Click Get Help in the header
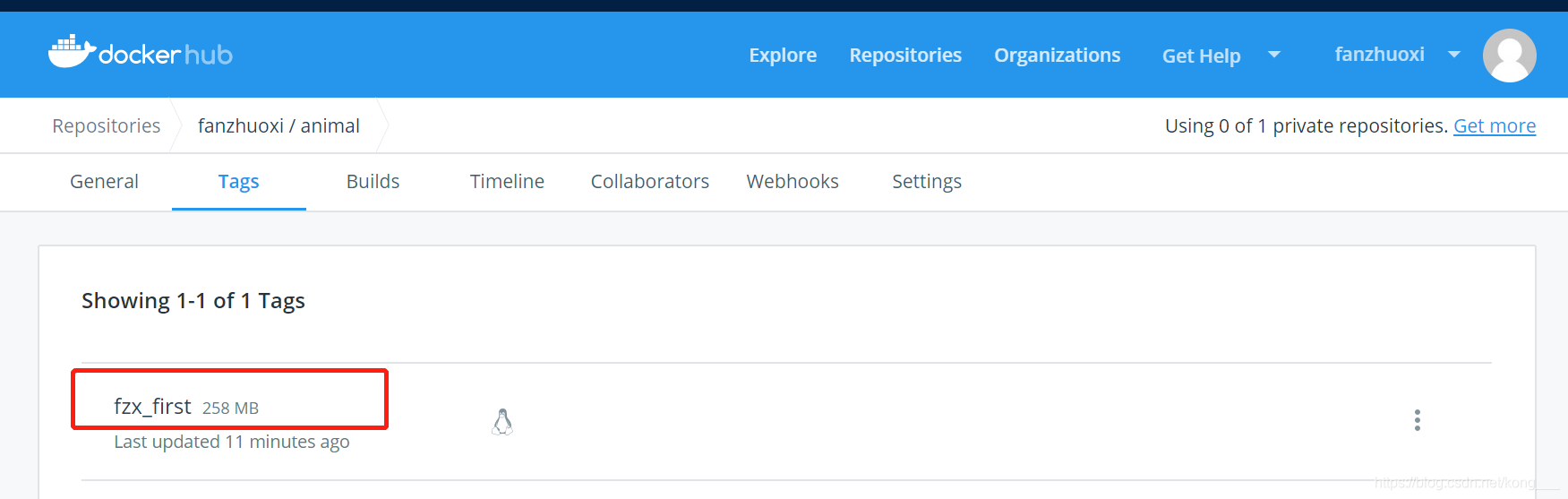Image resolution: width=1568 pixels, height=499 pixels. click(x=1201, y=56)
